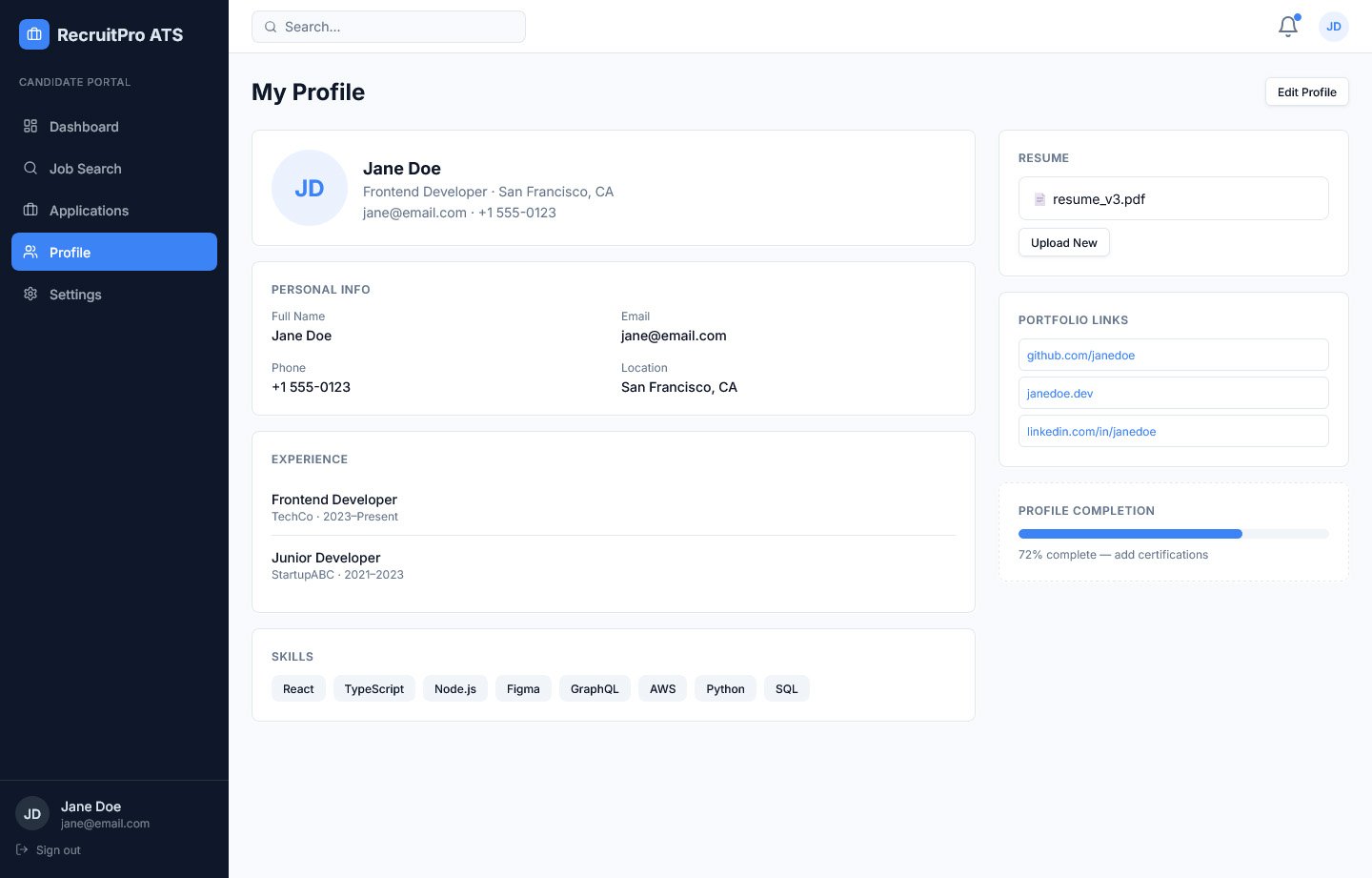Open the janedoe.dev portfolio link

point(1059,394)
